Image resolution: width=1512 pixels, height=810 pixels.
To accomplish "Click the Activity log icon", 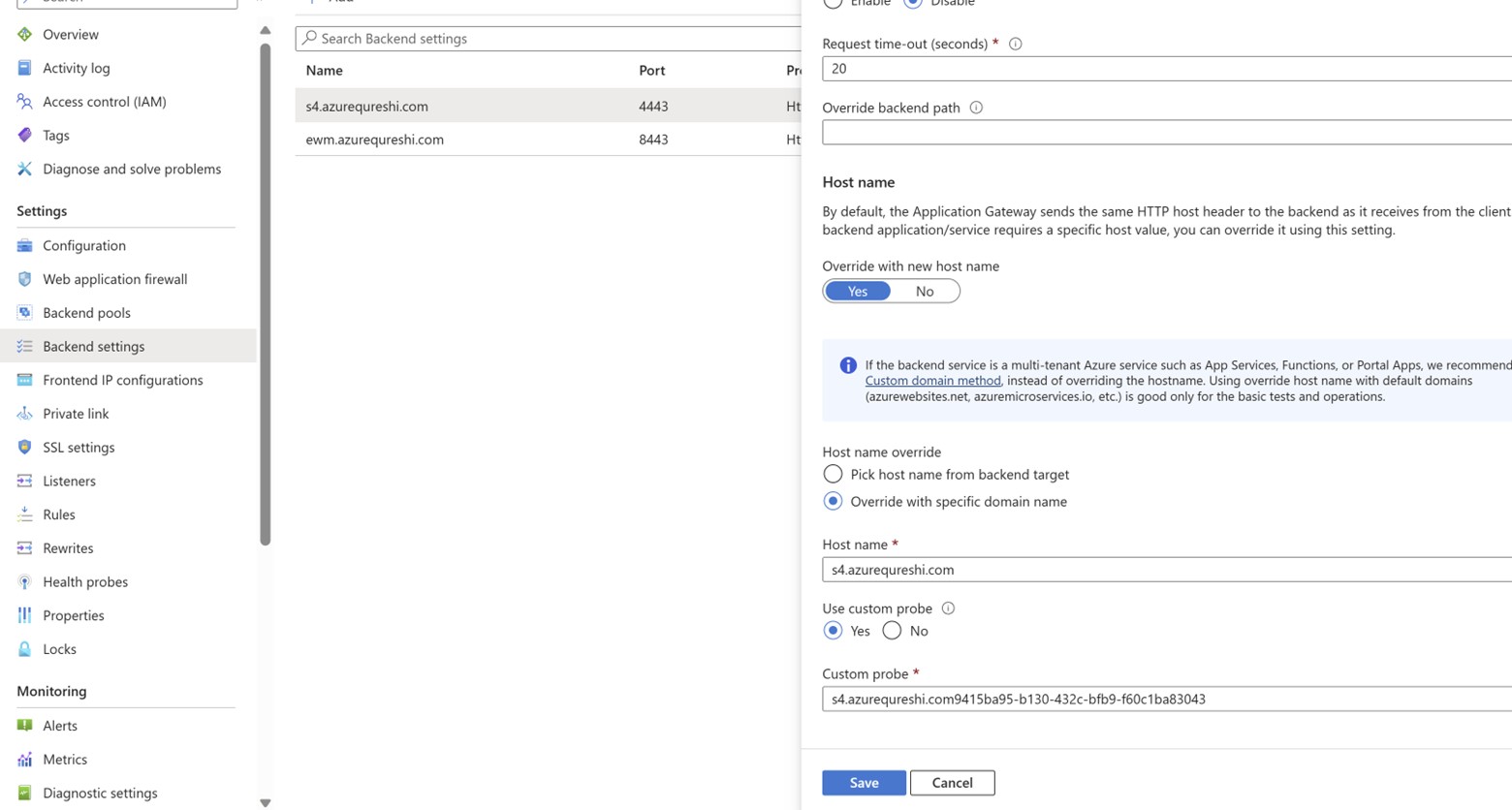I will pyautogui.click(x=24, y=68).
